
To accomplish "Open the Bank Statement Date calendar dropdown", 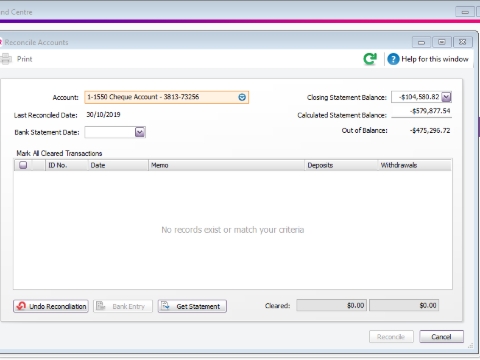I will (140, 132).
